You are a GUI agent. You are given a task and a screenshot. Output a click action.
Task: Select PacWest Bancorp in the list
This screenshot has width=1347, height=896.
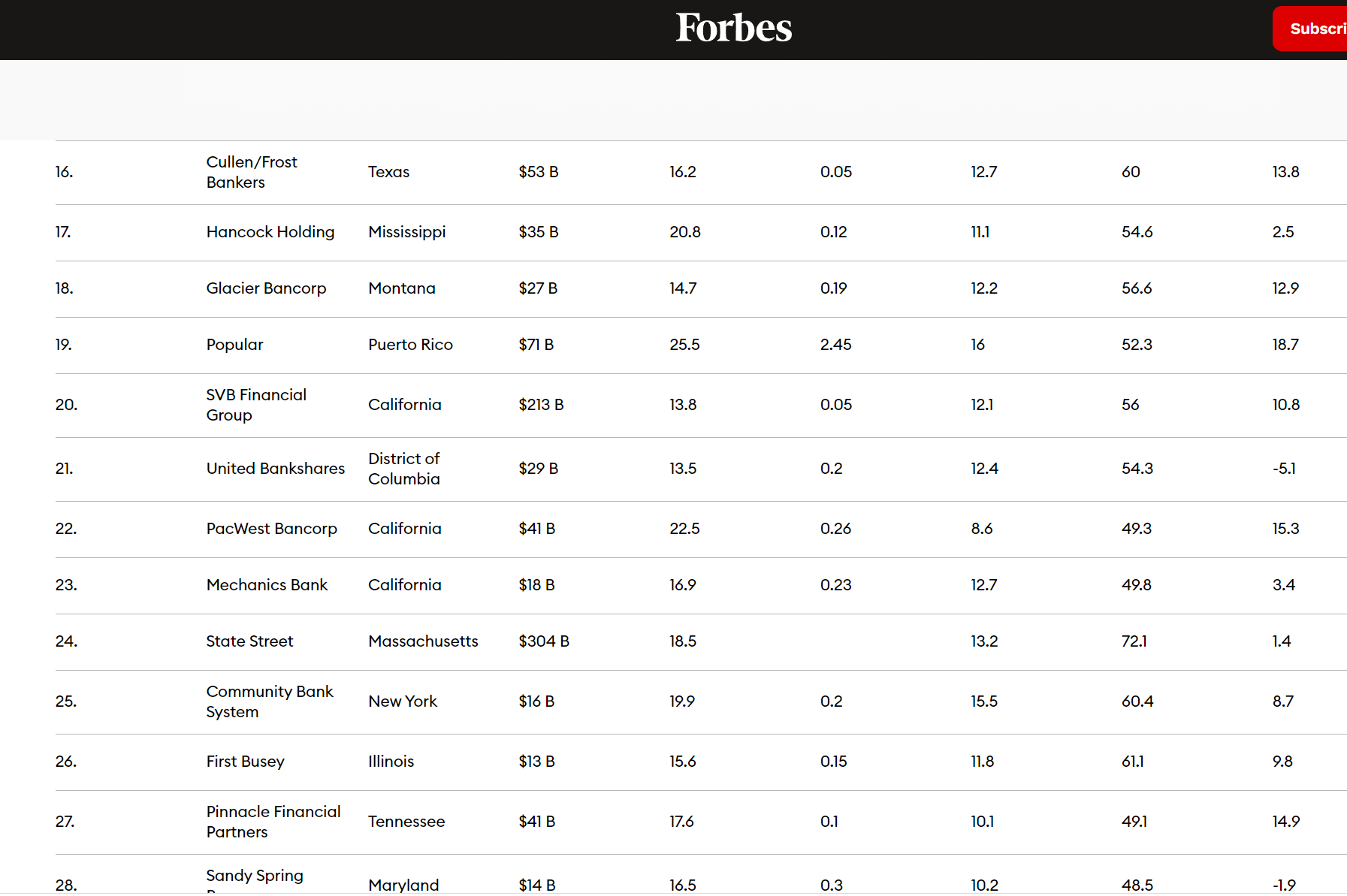click(271, 529)
